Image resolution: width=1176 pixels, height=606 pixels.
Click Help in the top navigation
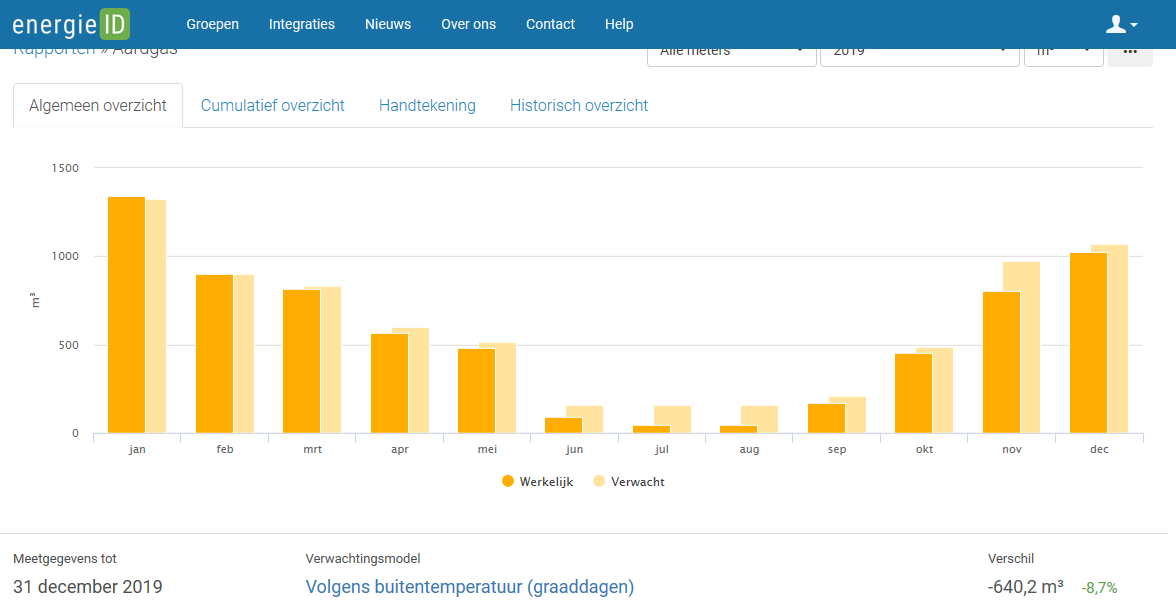(x=619, y=24)
